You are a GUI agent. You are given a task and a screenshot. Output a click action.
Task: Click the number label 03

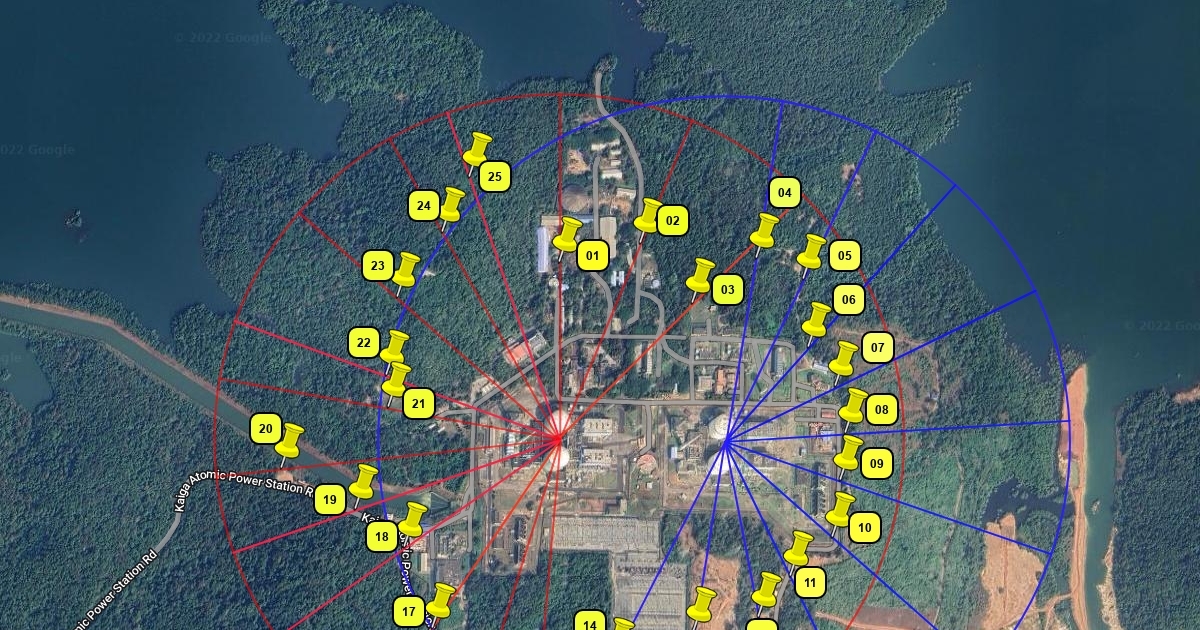tap(726, 291)
